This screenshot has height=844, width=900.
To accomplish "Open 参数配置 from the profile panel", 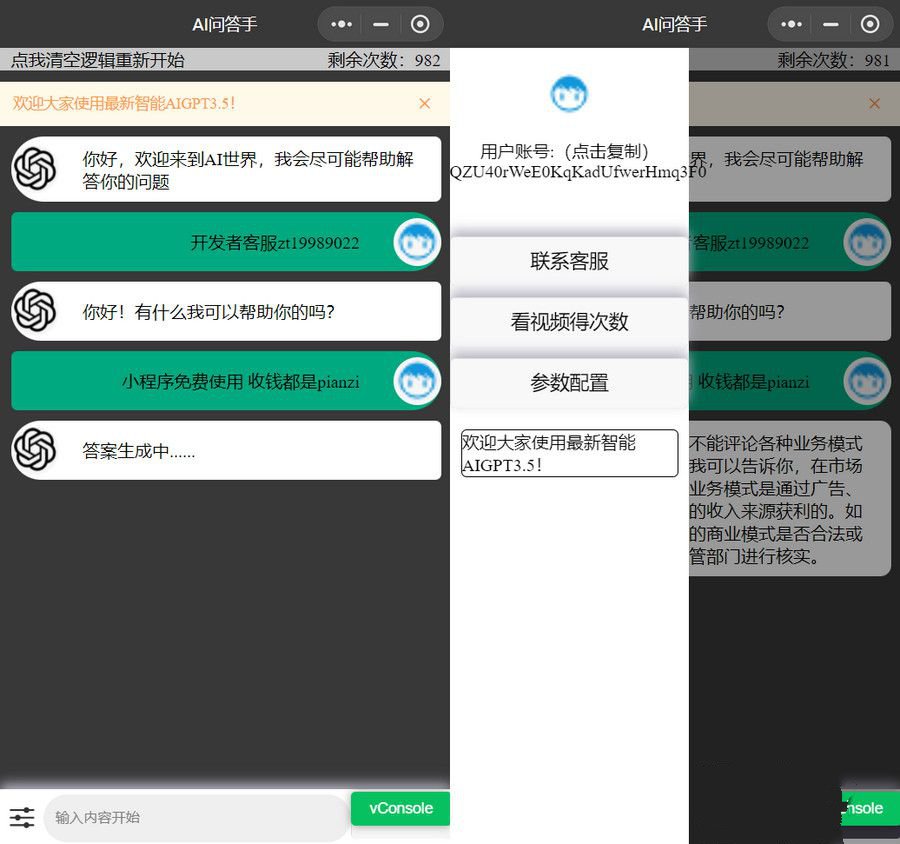I will [569, 382].
